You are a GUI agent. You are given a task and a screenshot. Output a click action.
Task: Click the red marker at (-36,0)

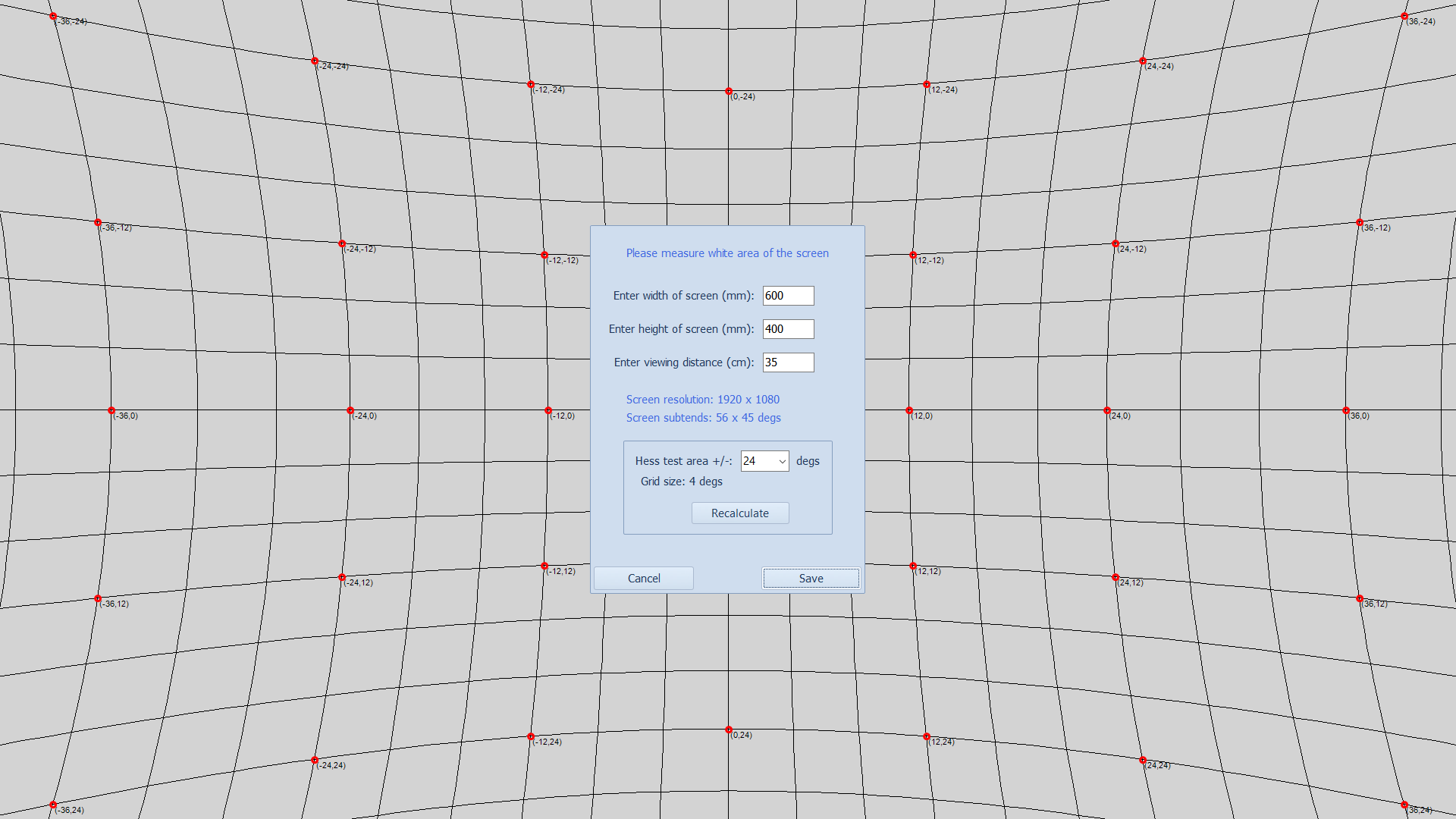click(x=111, y=410)
